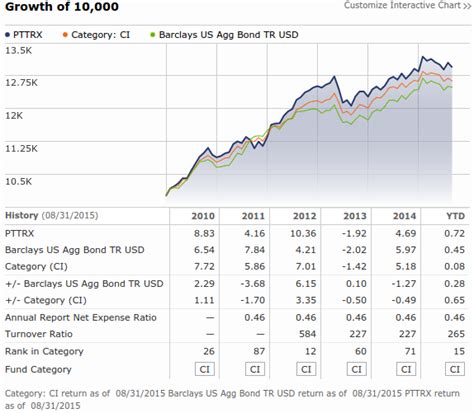Select +/- Barclays 2011 value -3.68
Image resolution: width=474 pixels, height=413 pixels.
253,284
